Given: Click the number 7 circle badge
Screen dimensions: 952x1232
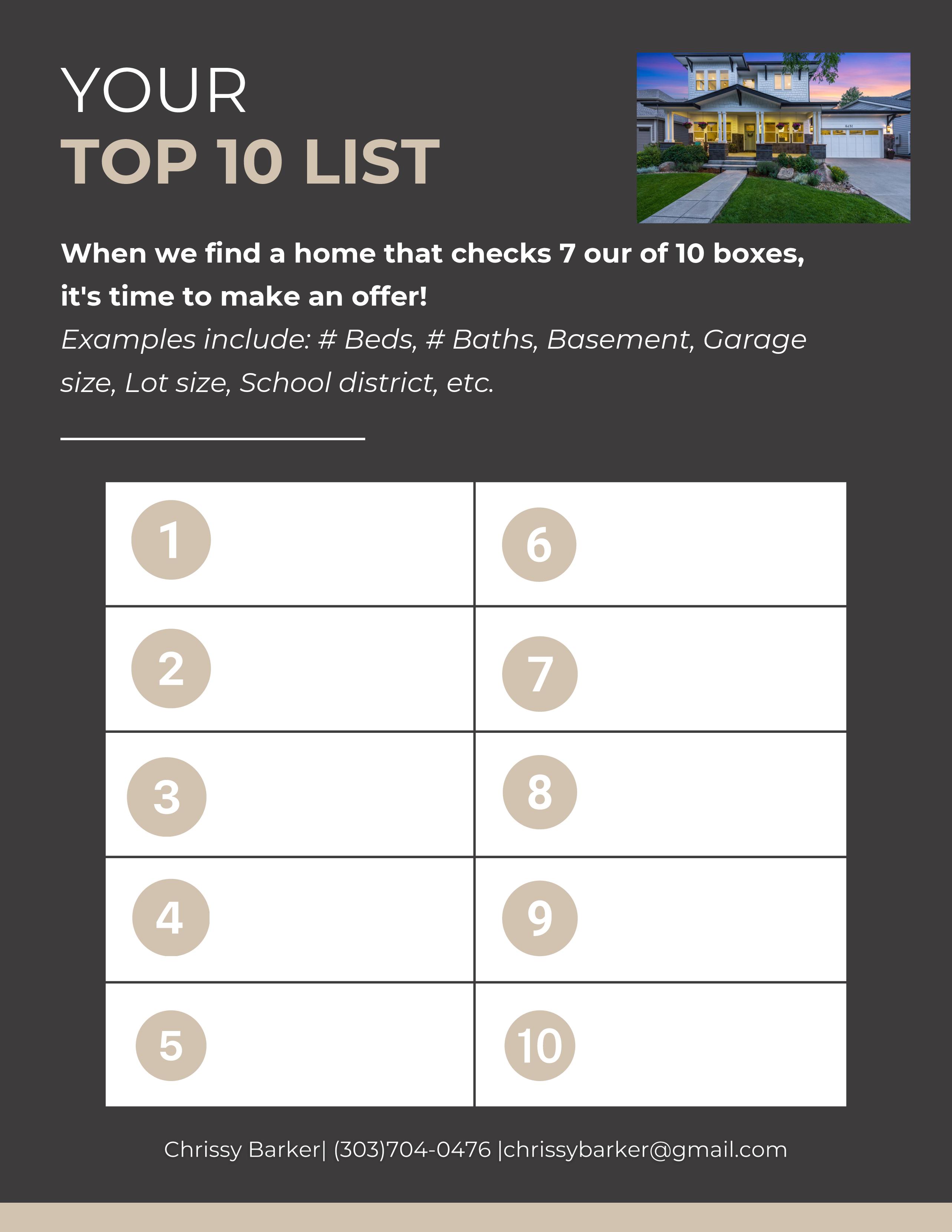Looking at the screenshot, I should pos(540,673).
